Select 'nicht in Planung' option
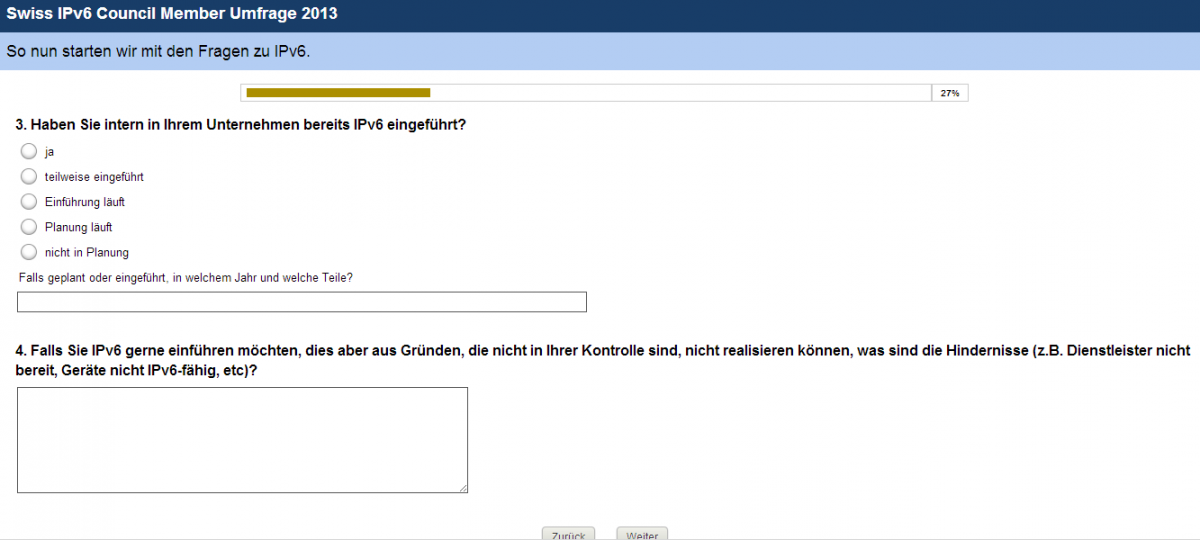The width and height of the screenshot is (1200, 540). coord(28,252)
